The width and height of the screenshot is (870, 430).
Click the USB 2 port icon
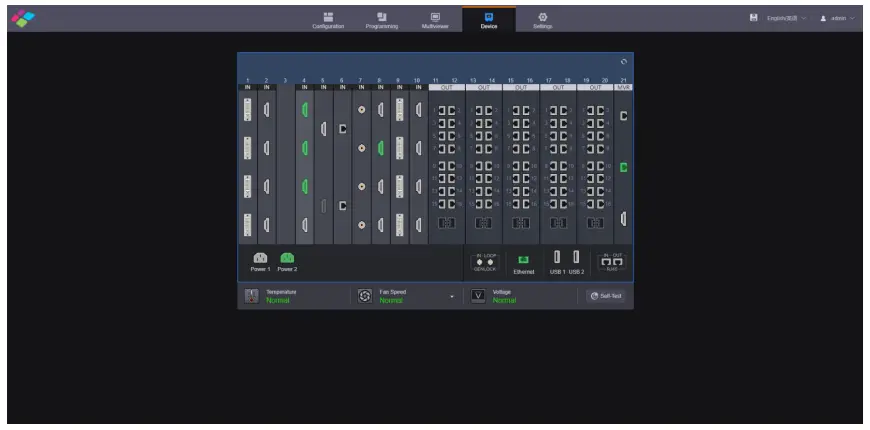pyautogui.click(x=576, y=257)
